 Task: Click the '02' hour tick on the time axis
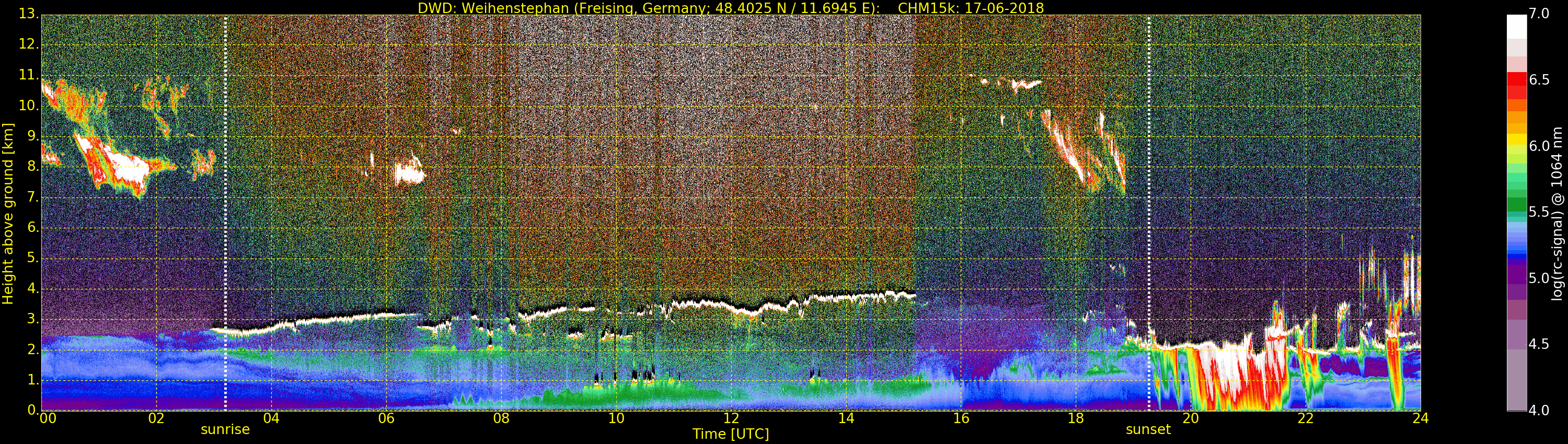coord(156,418)
